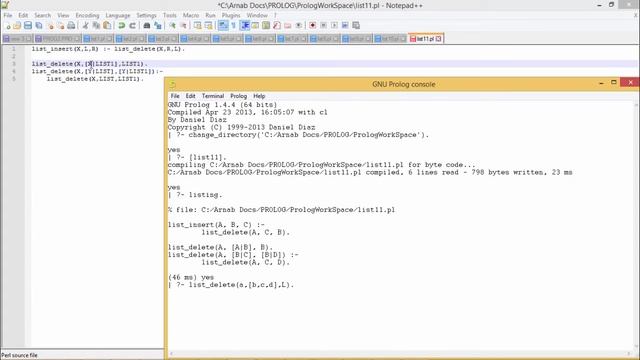Screen dimensions: 640x360
Task: Open the Language menu
Action: tap(118, 15)
